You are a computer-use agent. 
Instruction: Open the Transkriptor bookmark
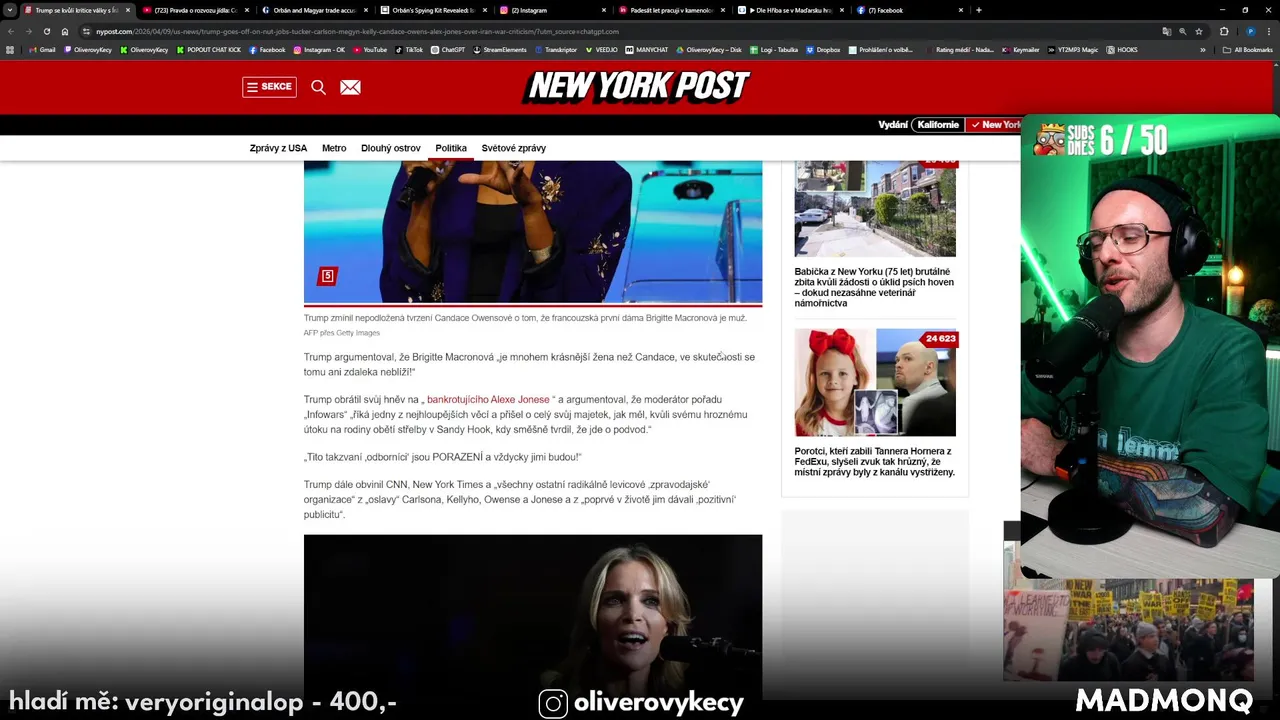[x=556, y=49]
